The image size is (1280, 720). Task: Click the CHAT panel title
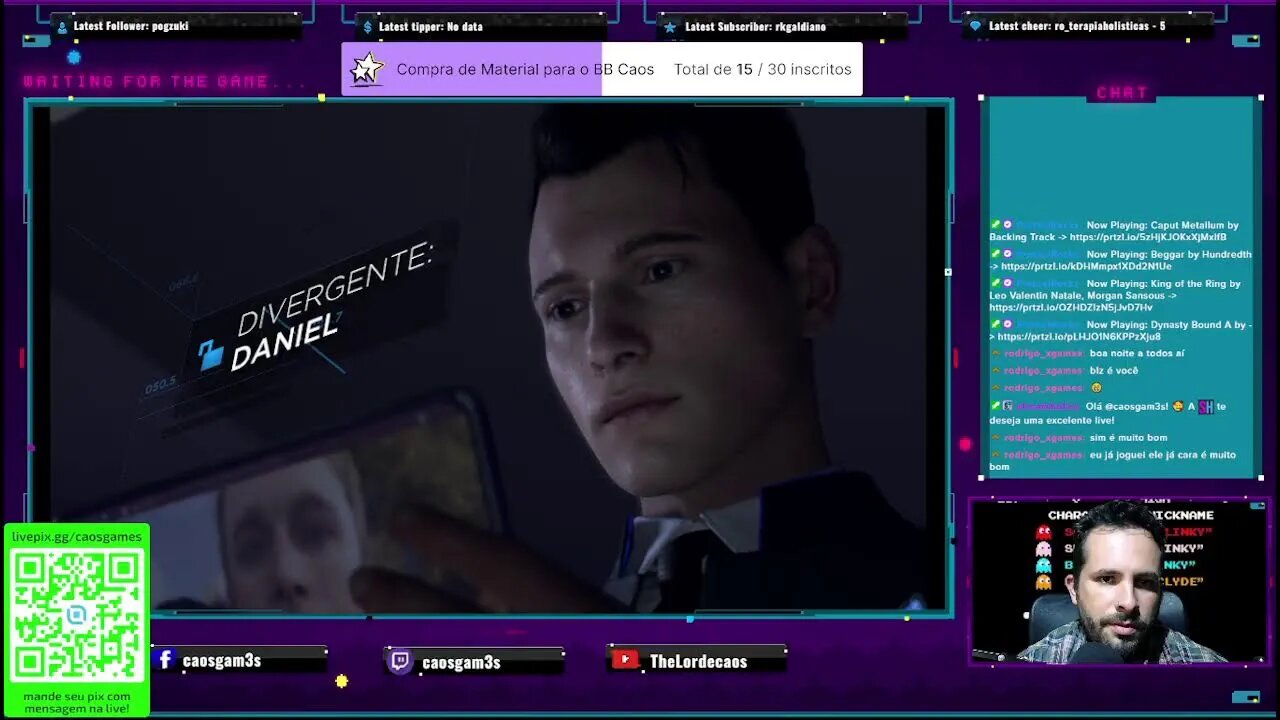point(1122,92)
